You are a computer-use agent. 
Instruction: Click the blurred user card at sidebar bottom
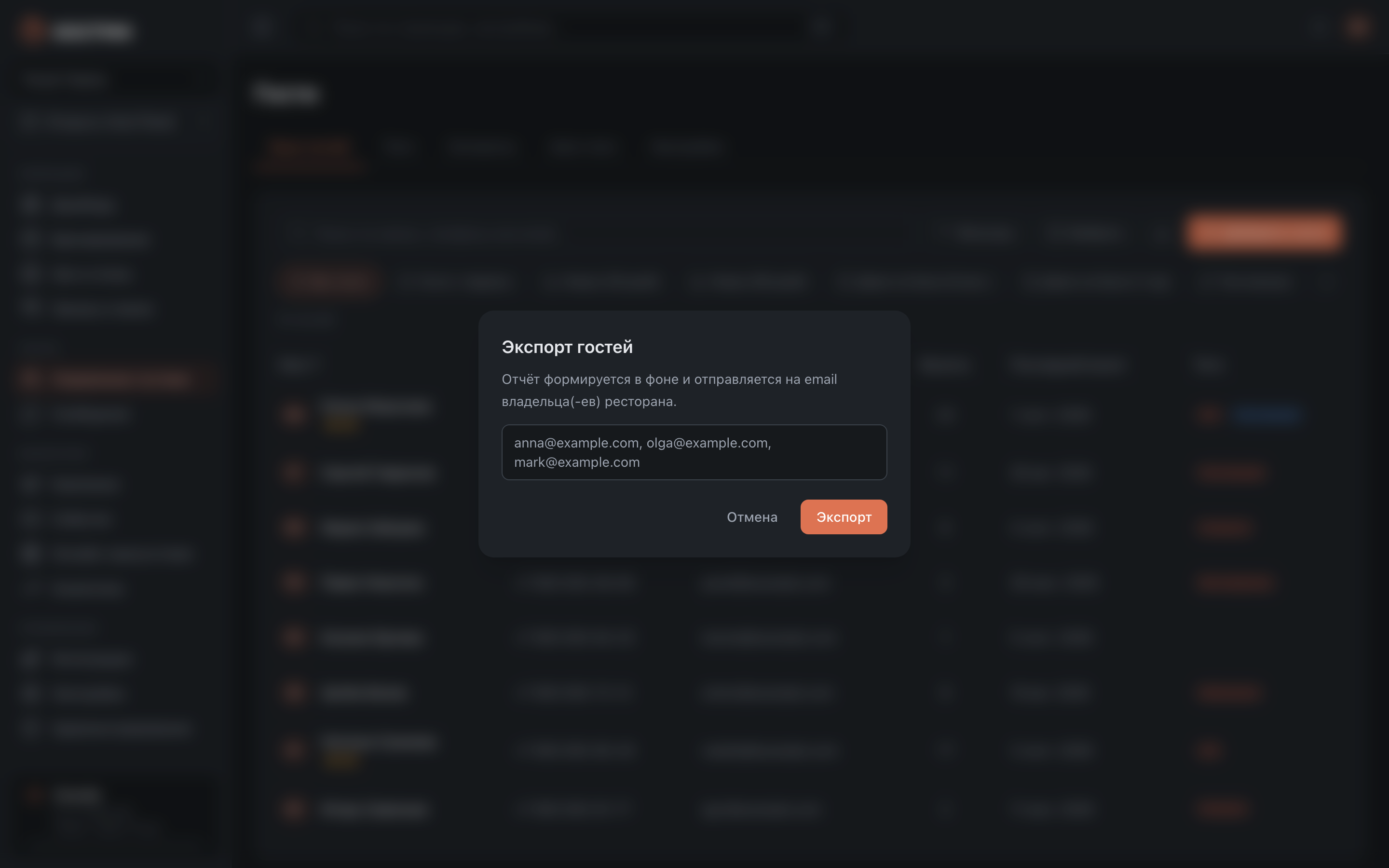coord(117,813)
